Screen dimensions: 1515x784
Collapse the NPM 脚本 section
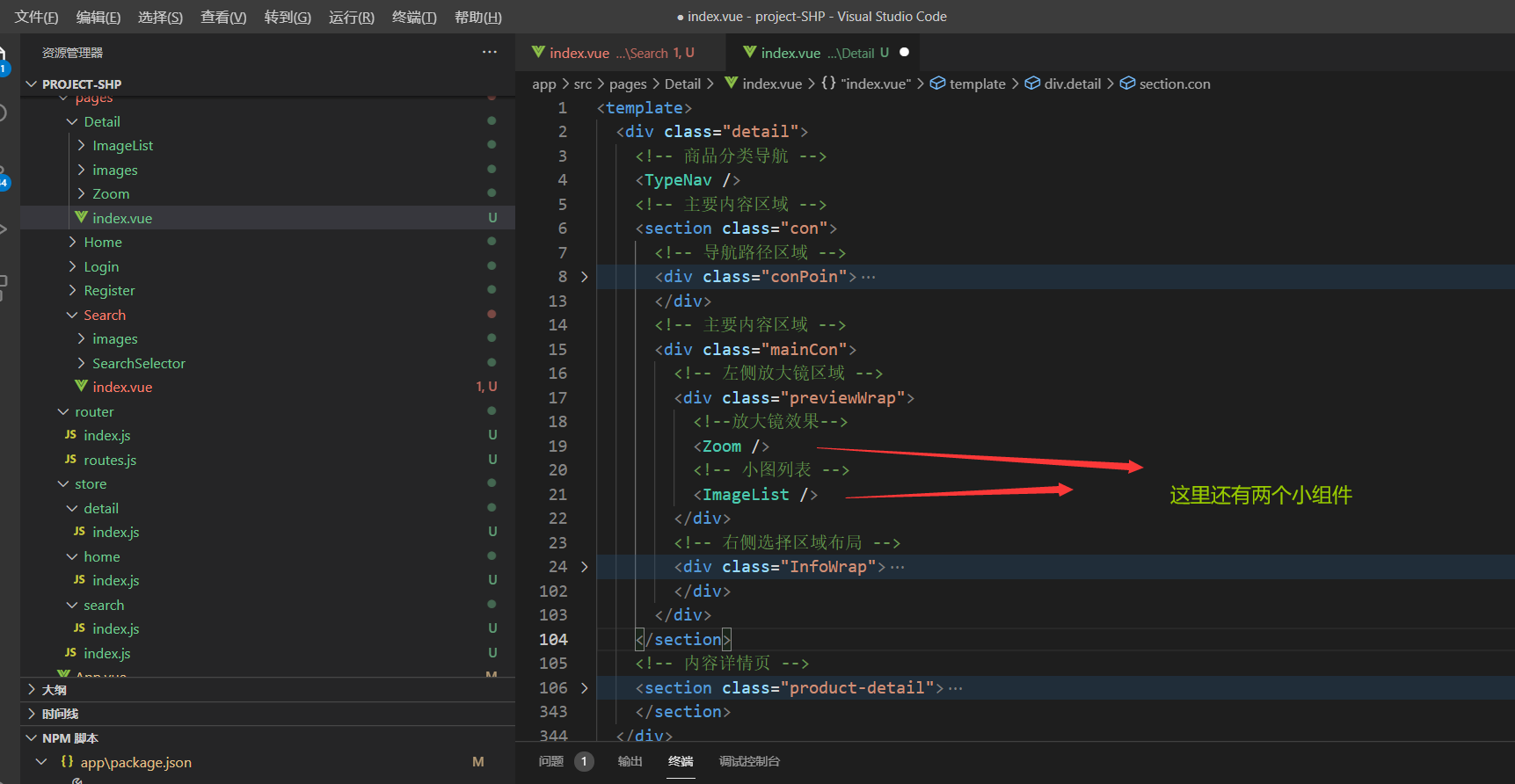[x=32, y=737]
